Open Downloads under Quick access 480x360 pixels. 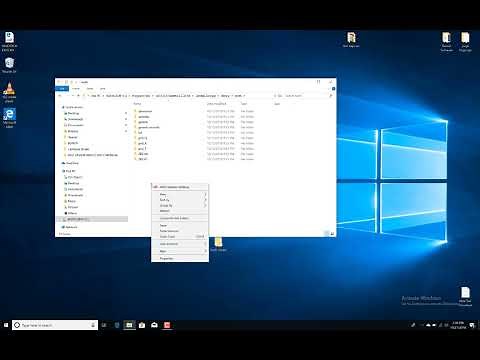(74, 119)
